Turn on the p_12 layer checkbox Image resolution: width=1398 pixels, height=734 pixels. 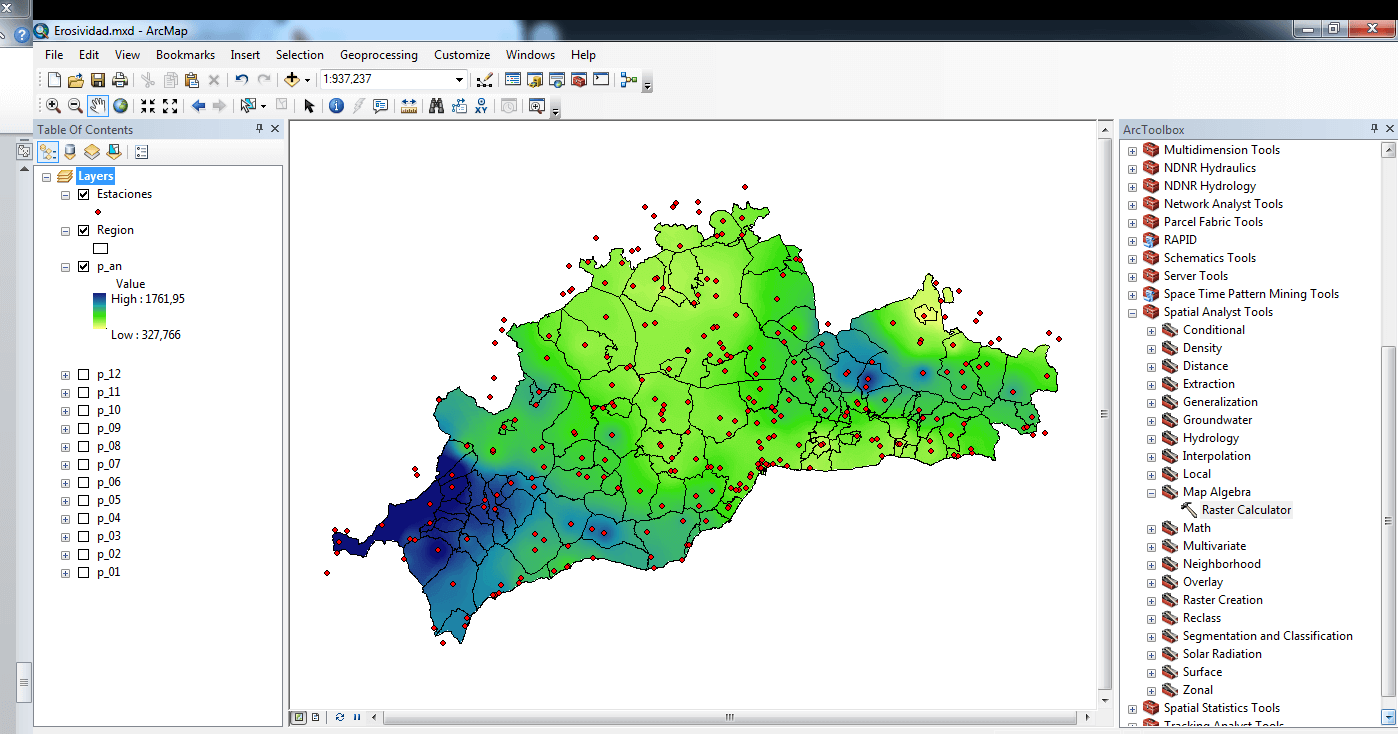84,374
